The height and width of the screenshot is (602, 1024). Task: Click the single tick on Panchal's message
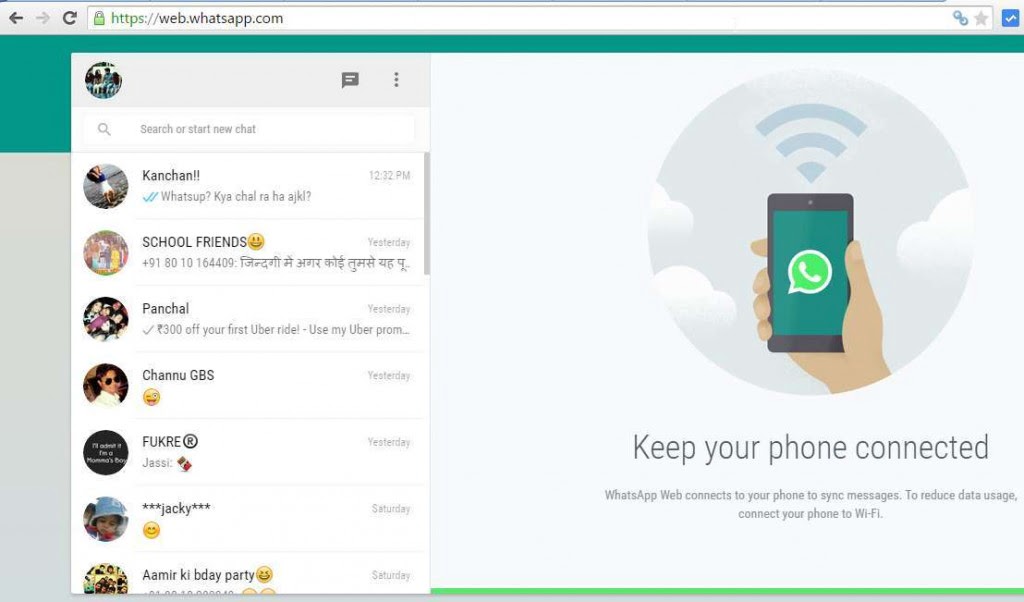click(x=148, y=330)
